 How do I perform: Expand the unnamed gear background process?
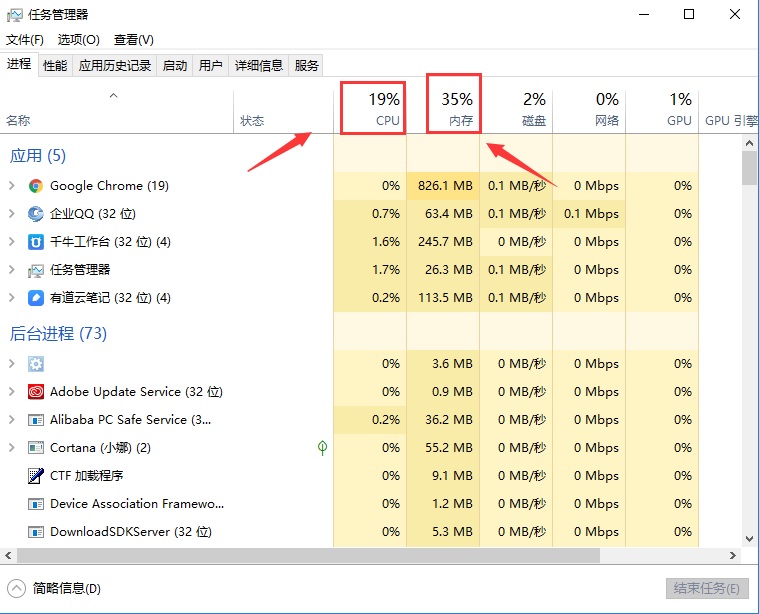[12, 364]
